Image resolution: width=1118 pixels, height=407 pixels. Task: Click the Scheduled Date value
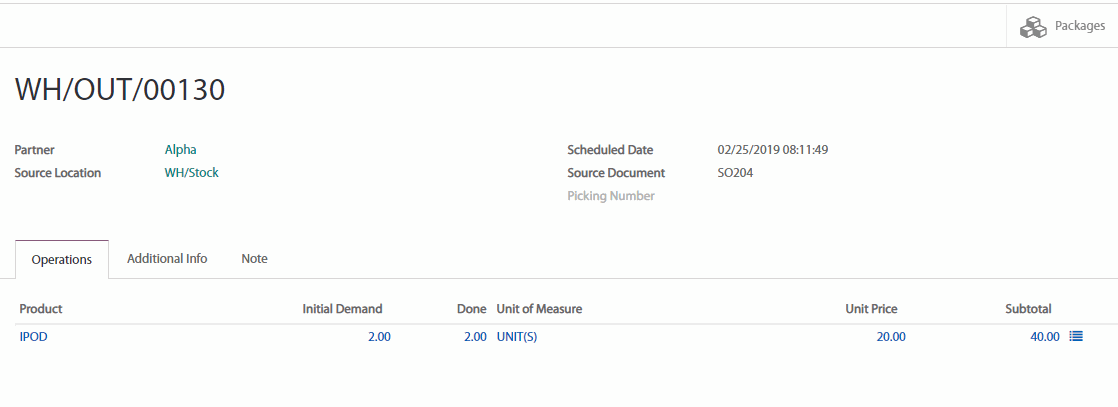tap(773, 150)
